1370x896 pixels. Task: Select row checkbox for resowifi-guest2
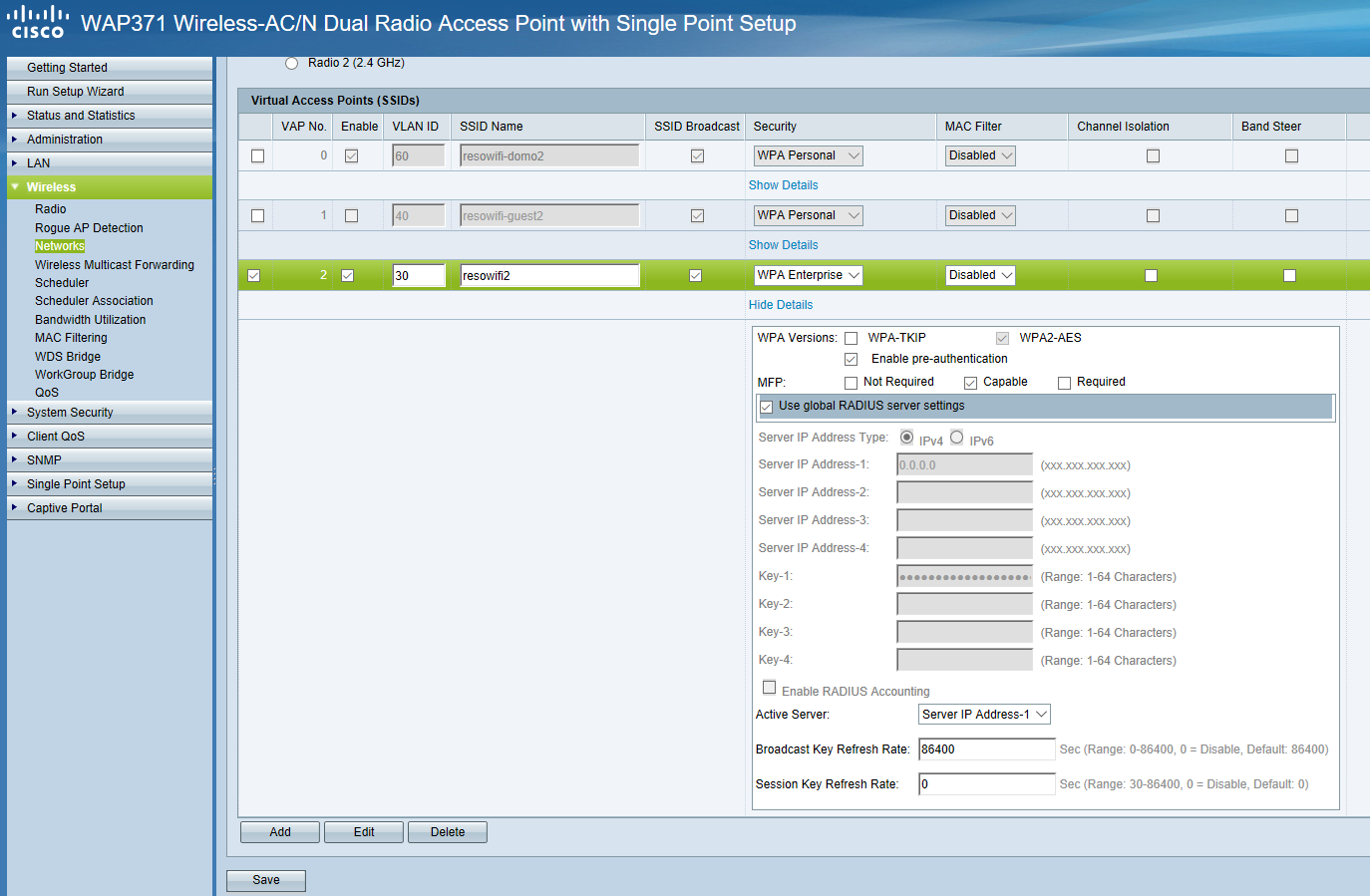point(258,216)
